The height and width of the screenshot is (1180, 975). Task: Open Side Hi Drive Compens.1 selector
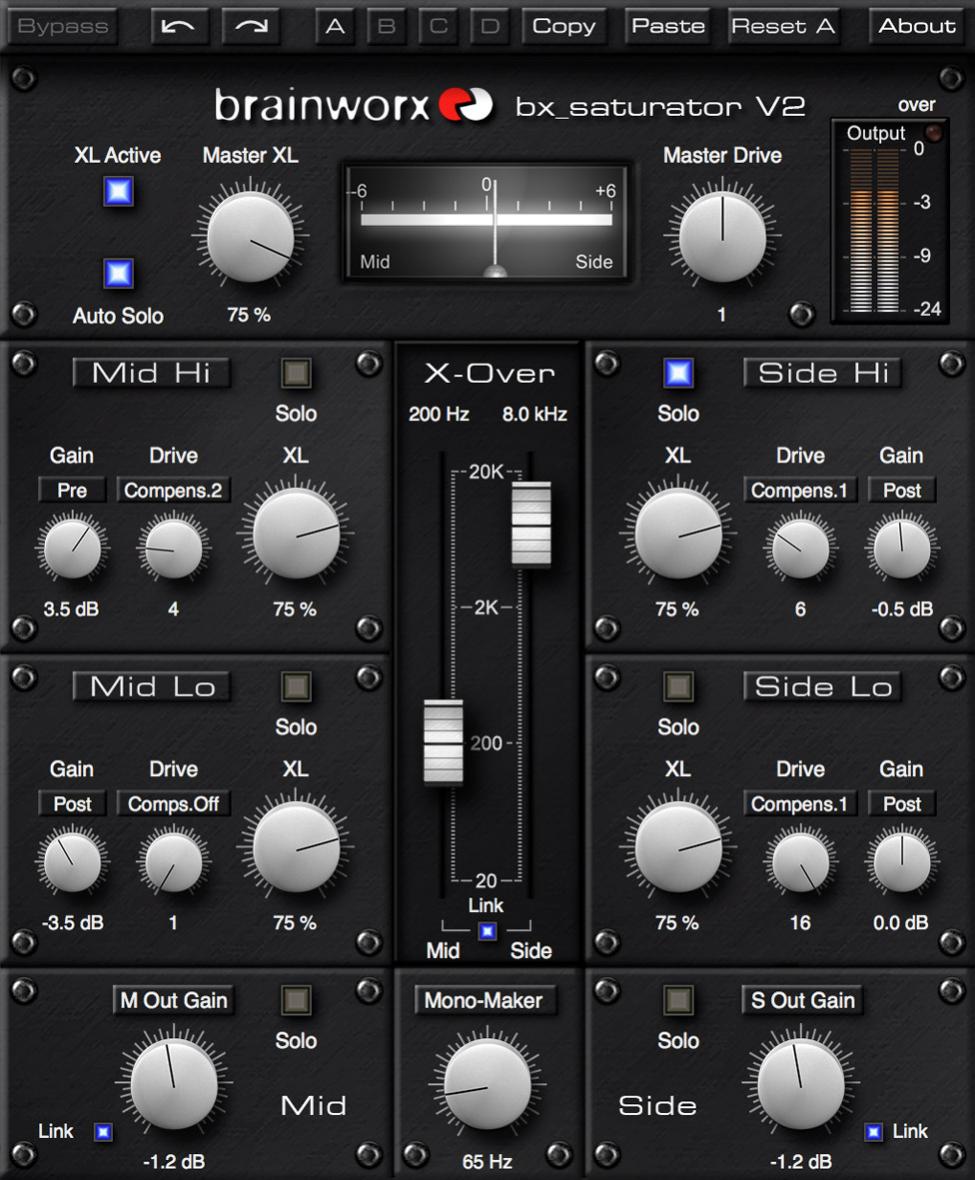800,491
